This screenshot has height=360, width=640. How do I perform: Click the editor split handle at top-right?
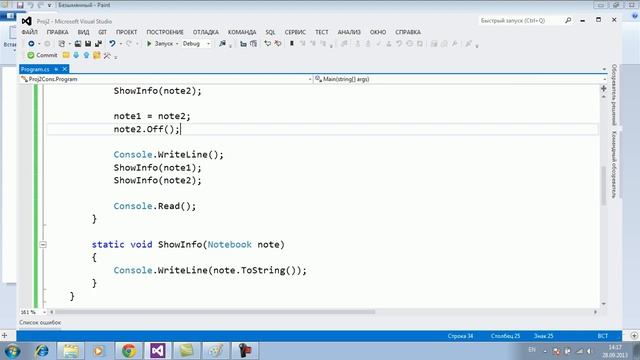coord(604,89)
